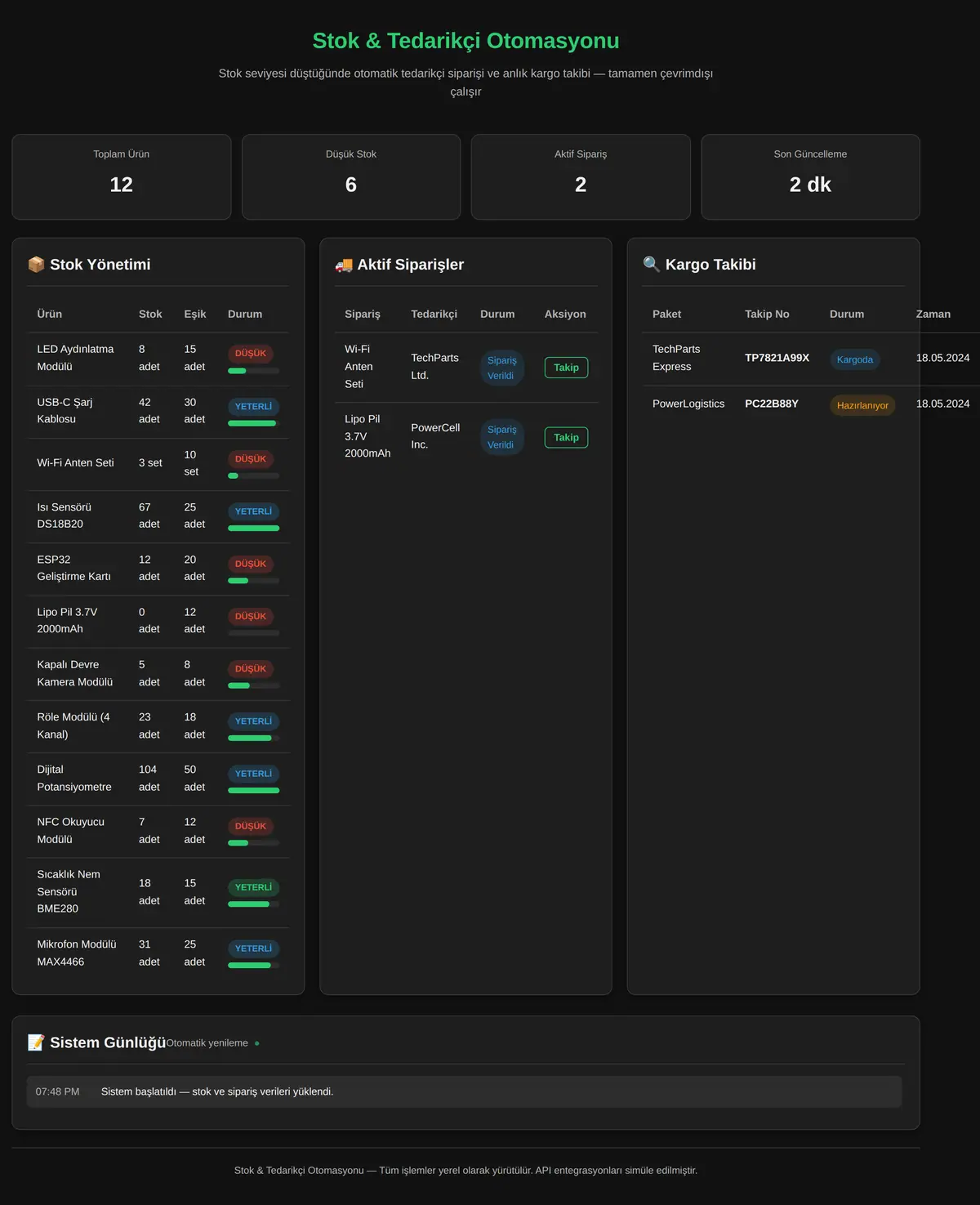Select the Toplam Ürün summary card

click(x=122, y=177)
